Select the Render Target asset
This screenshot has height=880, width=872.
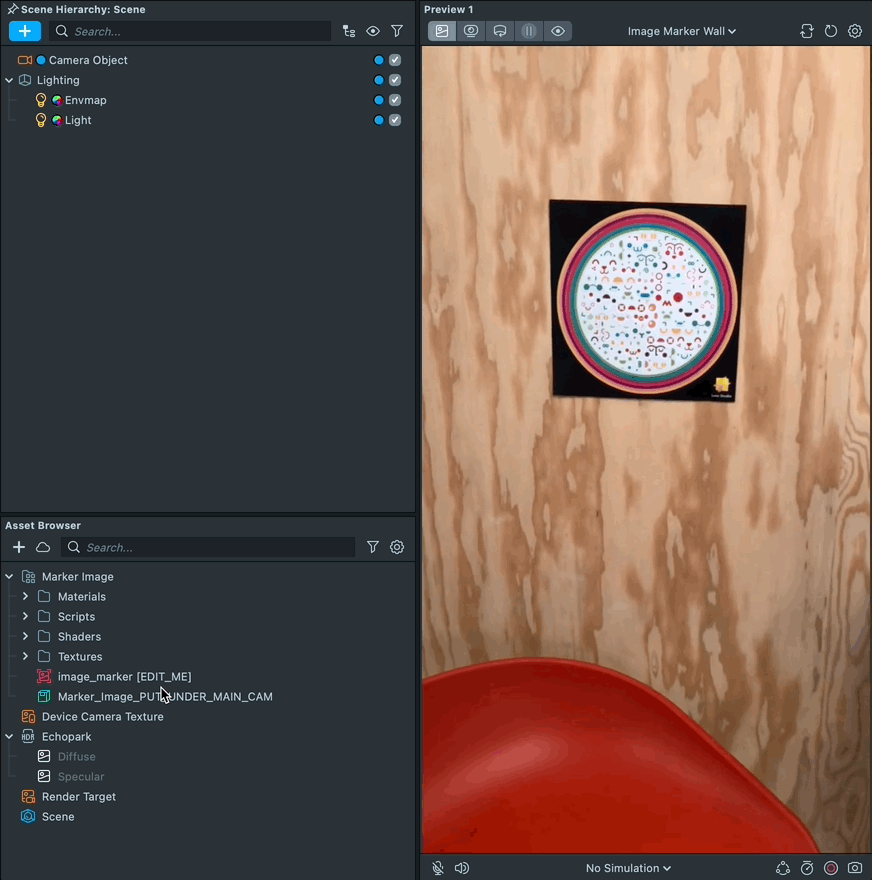(78, 797)
